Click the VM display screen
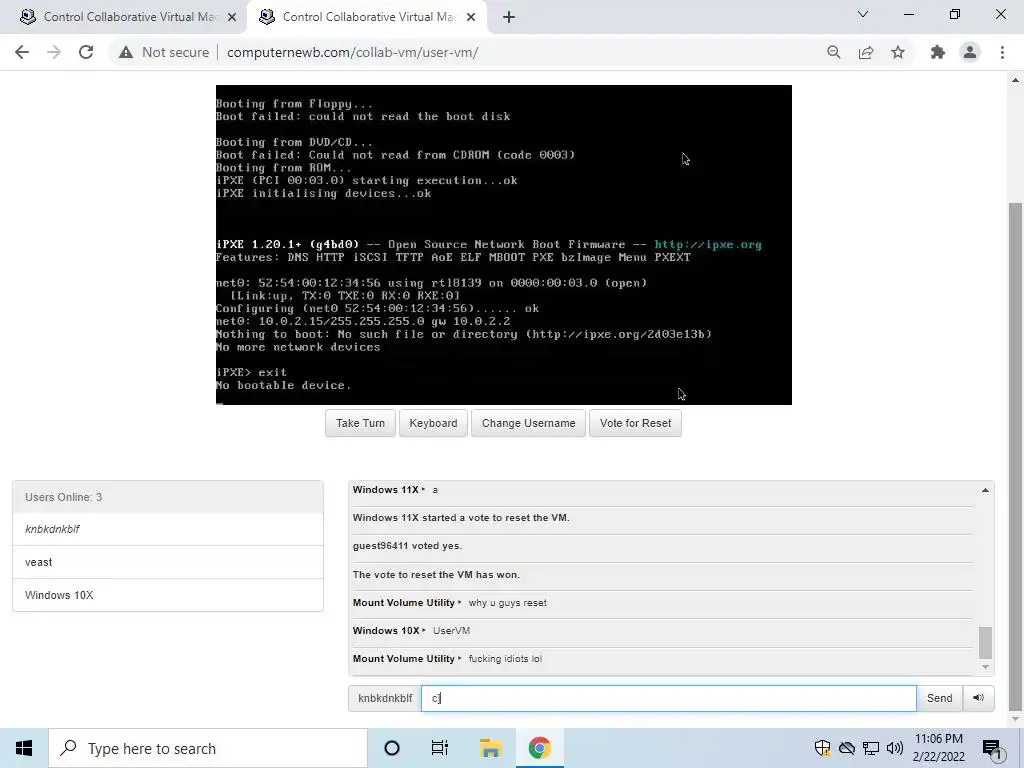 [504, 245]
